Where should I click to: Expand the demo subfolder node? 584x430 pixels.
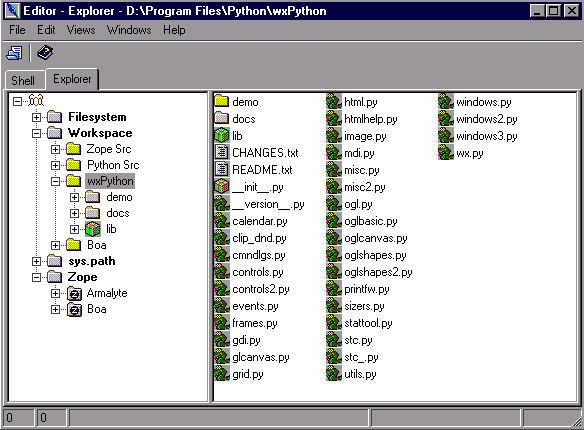point(74,197)
